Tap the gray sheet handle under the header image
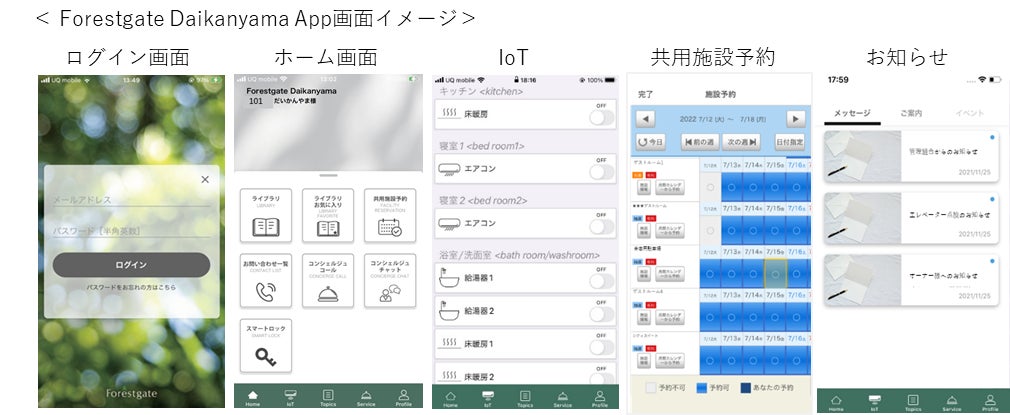1010x415 pixels. pos(329,175)
